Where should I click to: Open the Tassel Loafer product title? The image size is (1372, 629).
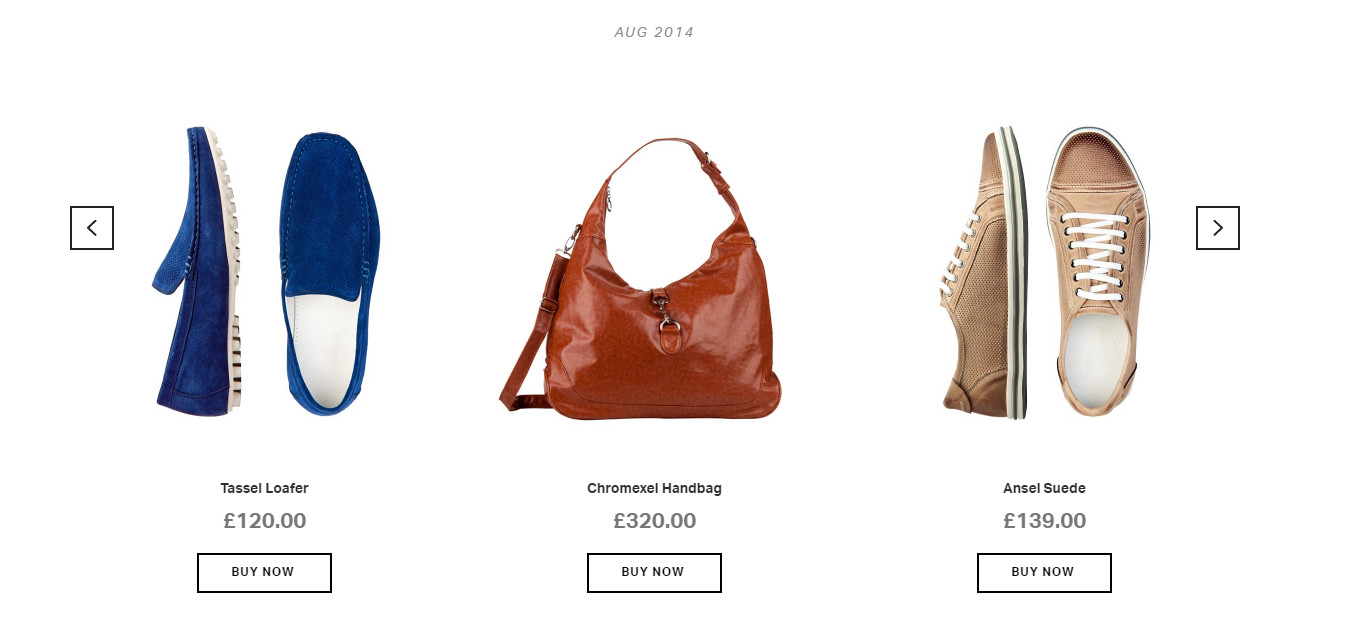tap(264, 488)
